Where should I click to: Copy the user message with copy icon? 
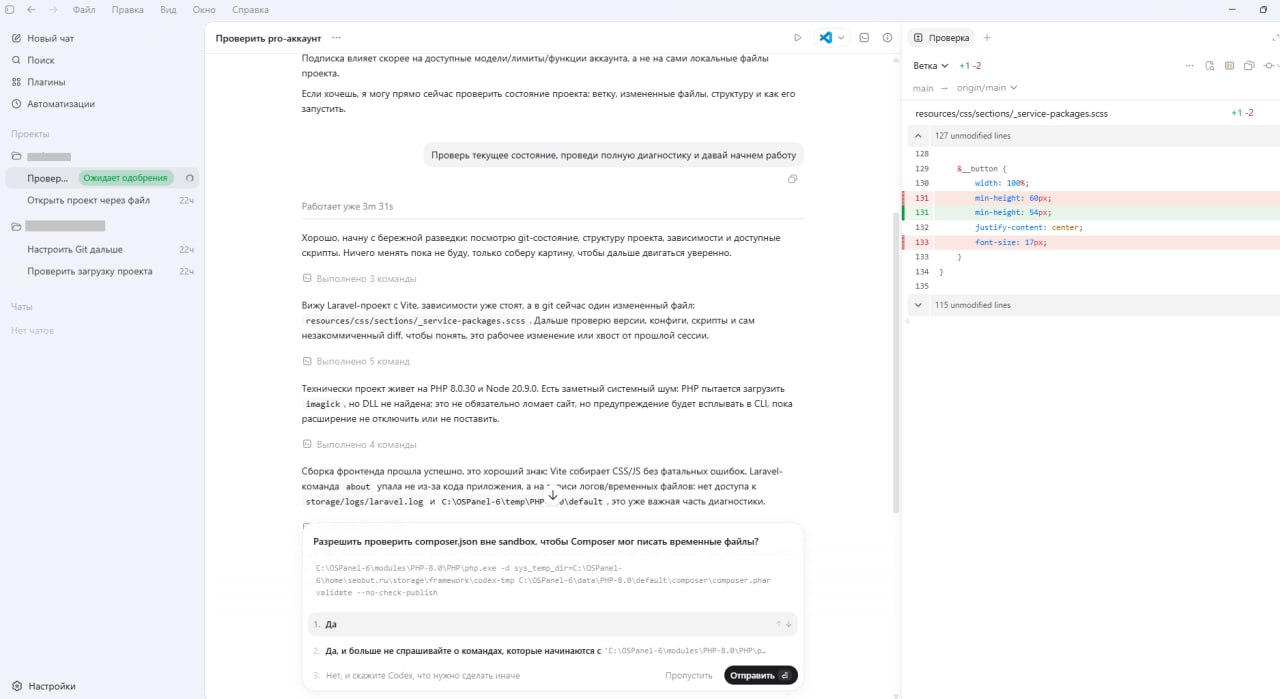tap(793, 179)
